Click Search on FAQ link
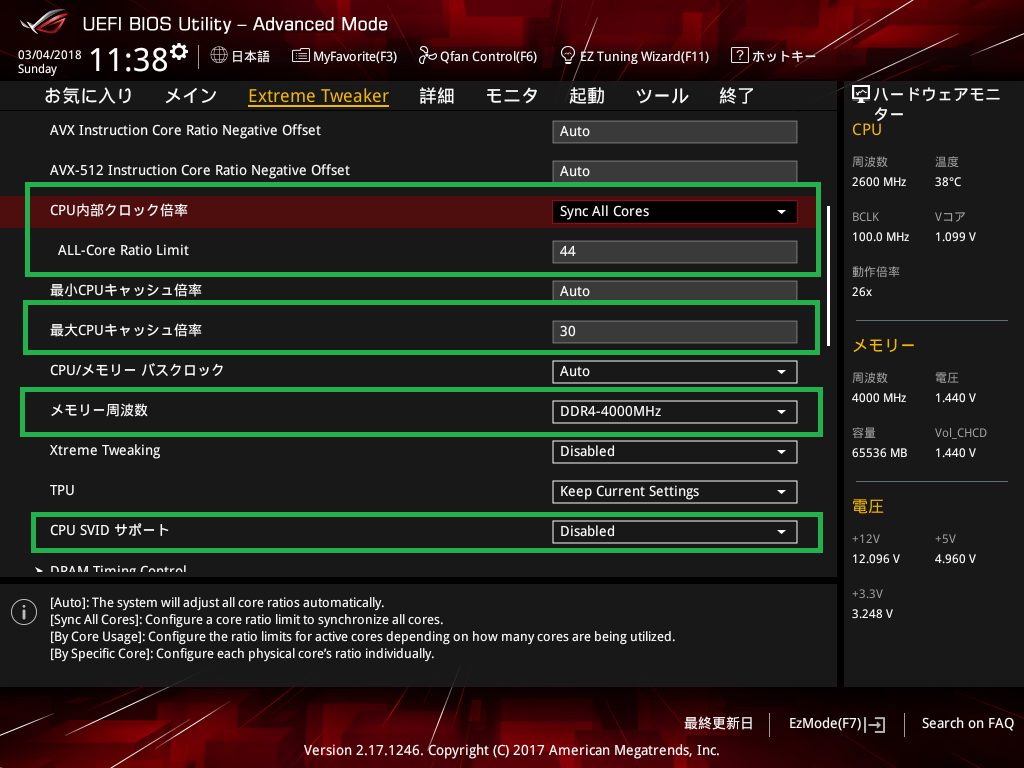1024x768 pixels. point(967,724)
